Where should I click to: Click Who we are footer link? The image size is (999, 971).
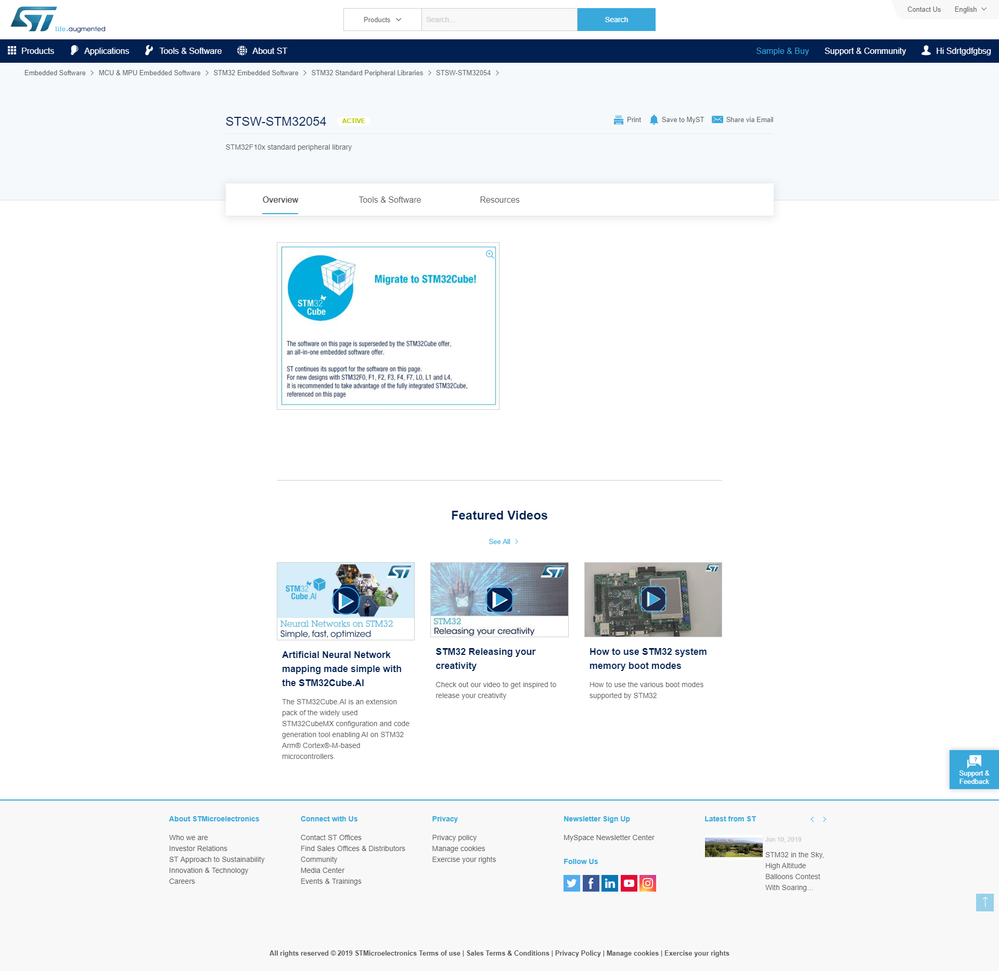pyautogui.click(x=189, y=838)
